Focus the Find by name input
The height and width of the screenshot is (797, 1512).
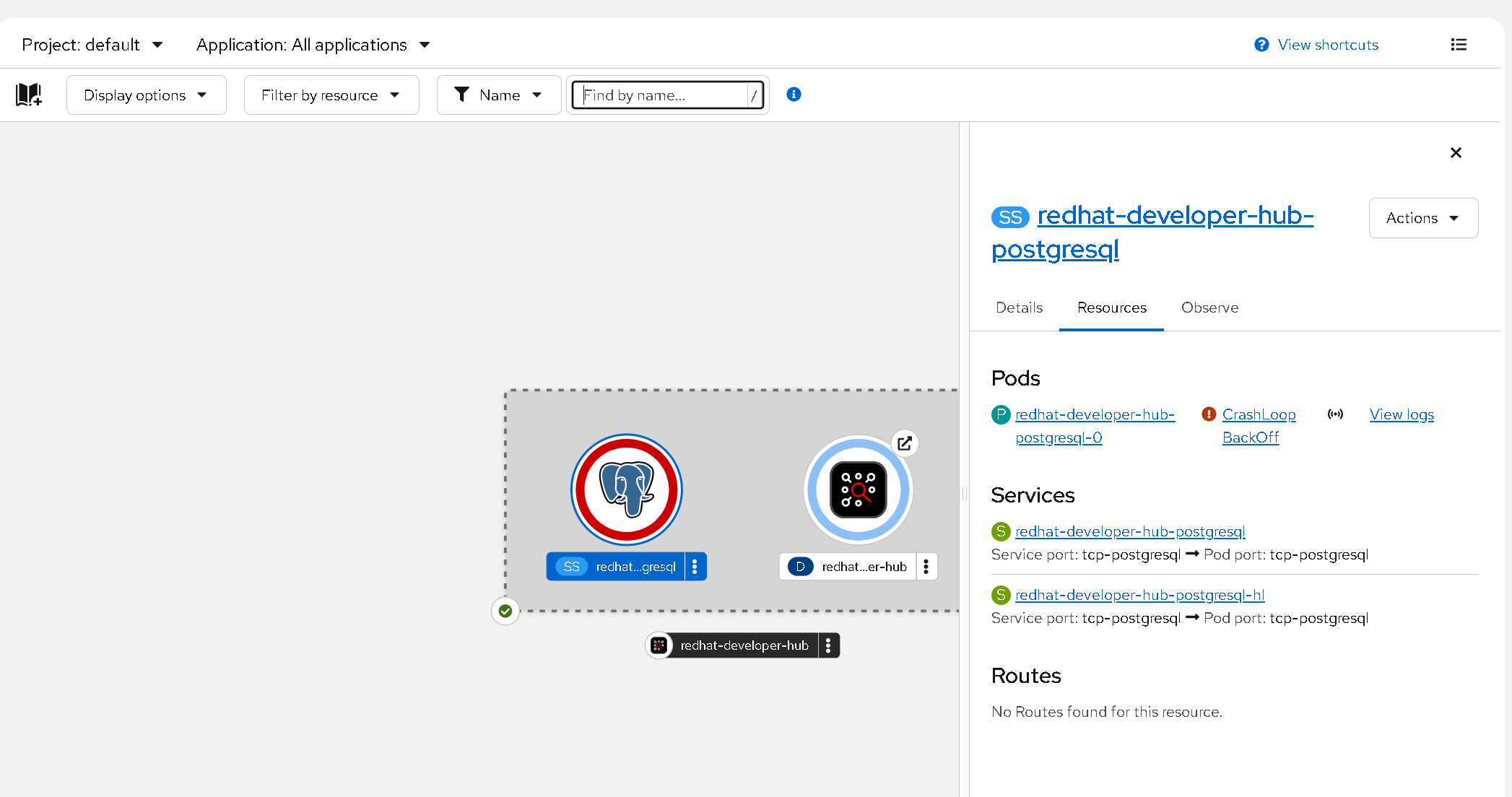664,95
